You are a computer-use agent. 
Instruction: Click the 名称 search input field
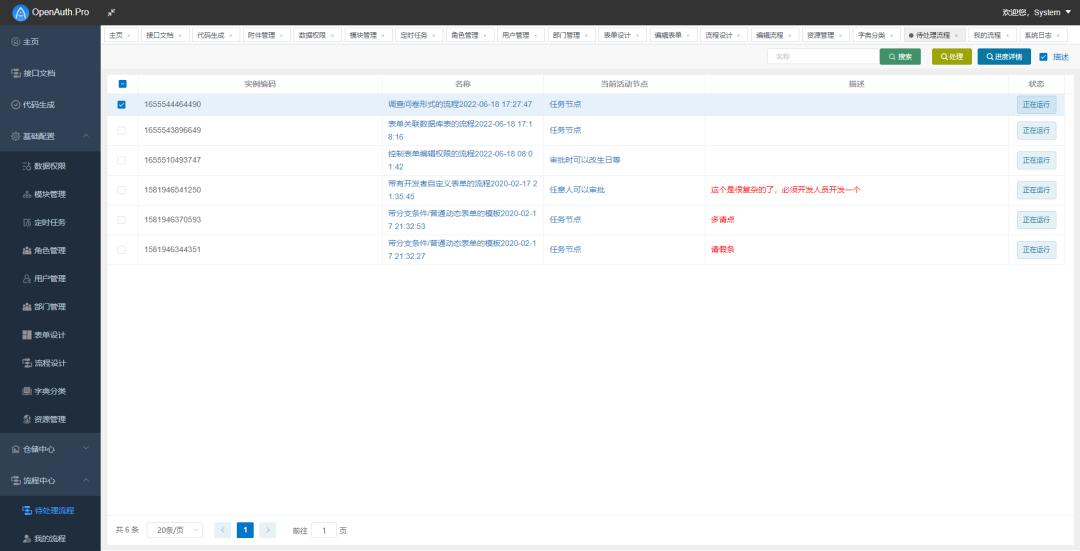[823, 57]
